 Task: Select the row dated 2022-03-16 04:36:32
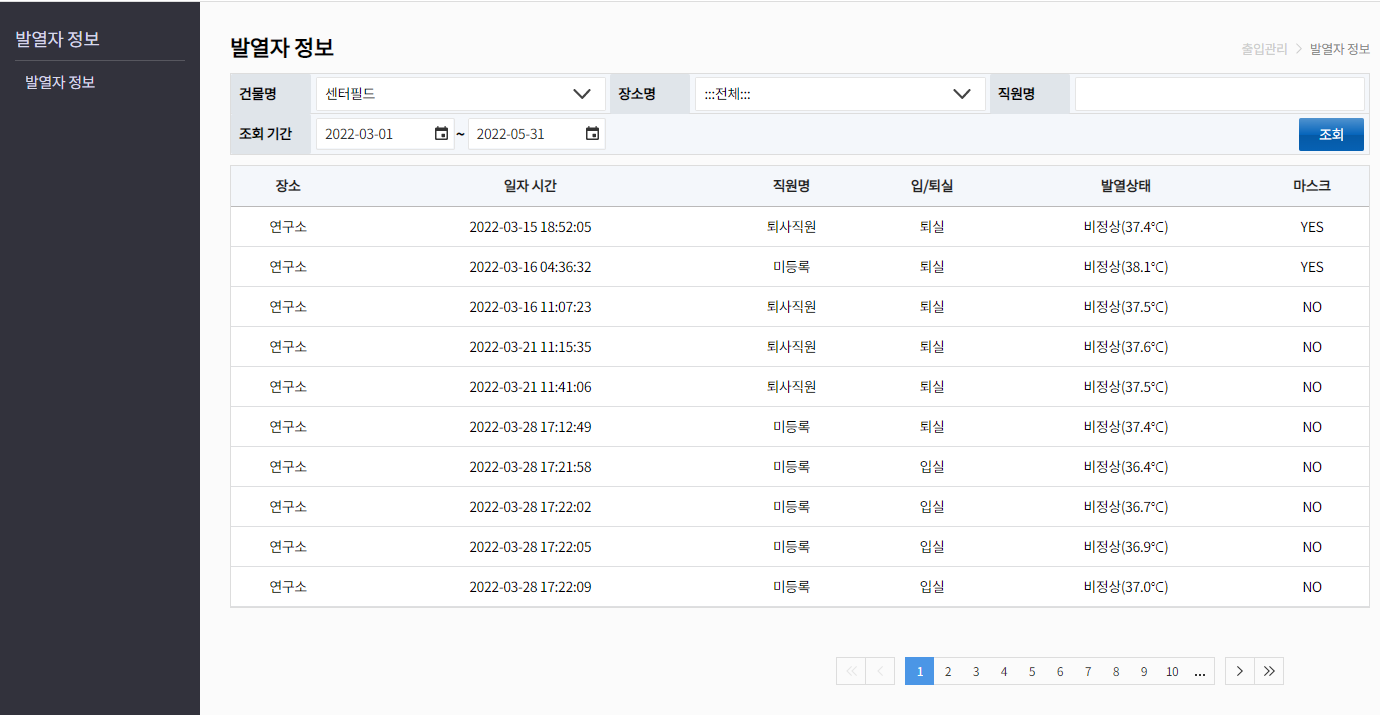point(530,267)
